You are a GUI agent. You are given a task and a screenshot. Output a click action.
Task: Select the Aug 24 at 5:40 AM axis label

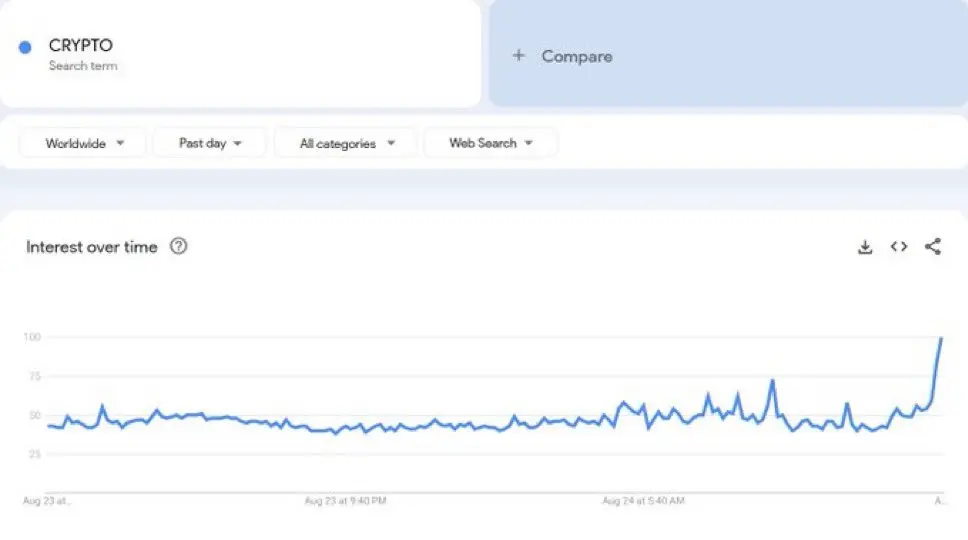[643, 501]
